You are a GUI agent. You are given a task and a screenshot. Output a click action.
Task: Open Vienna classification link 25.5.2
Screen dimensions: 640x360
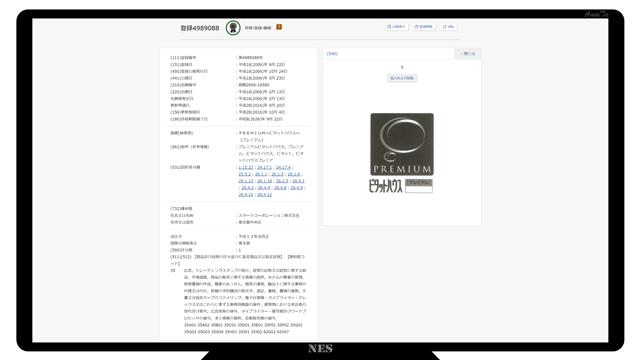coord(244,174)
